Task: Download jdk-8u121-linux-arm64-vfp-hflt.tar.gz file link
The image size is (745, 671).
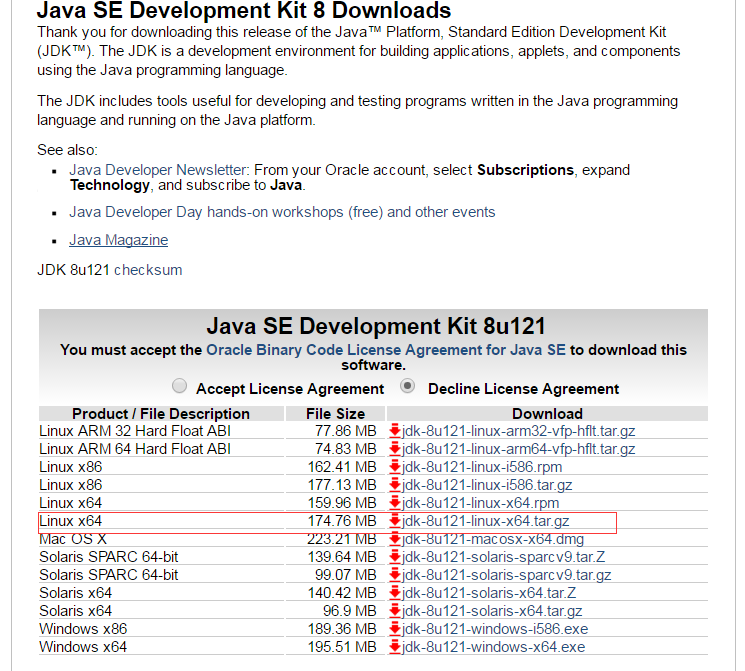Action: tap(518, 449)
